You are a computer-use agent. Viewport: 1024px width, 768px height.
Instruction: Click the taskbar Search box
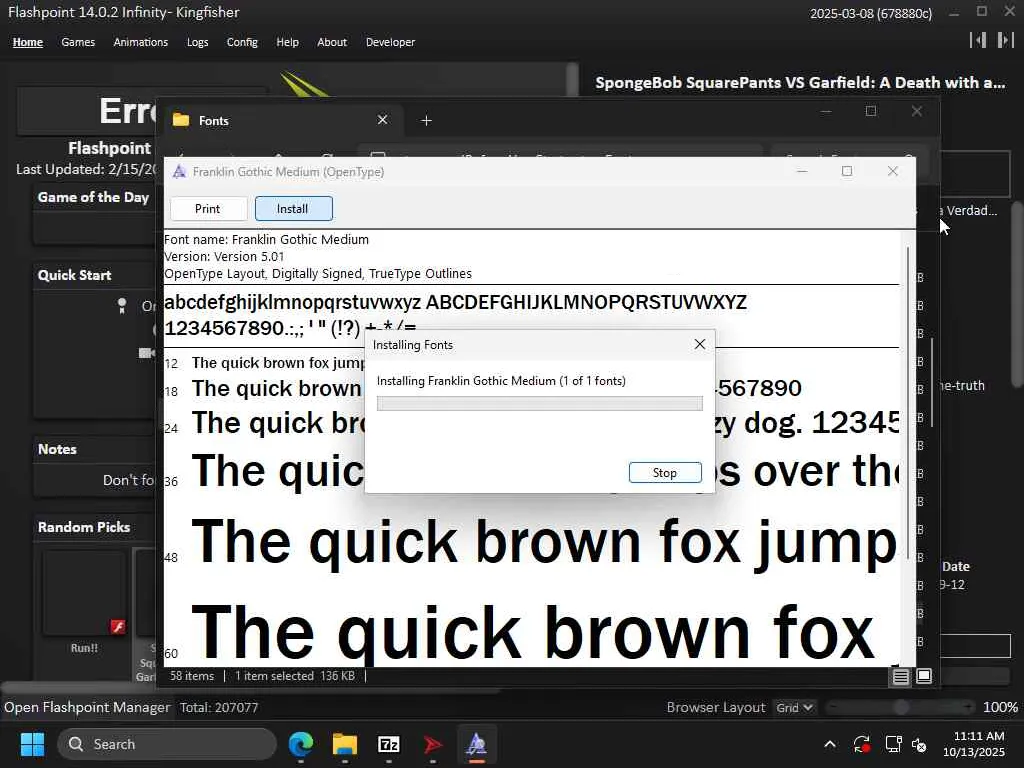click(167, 744)
